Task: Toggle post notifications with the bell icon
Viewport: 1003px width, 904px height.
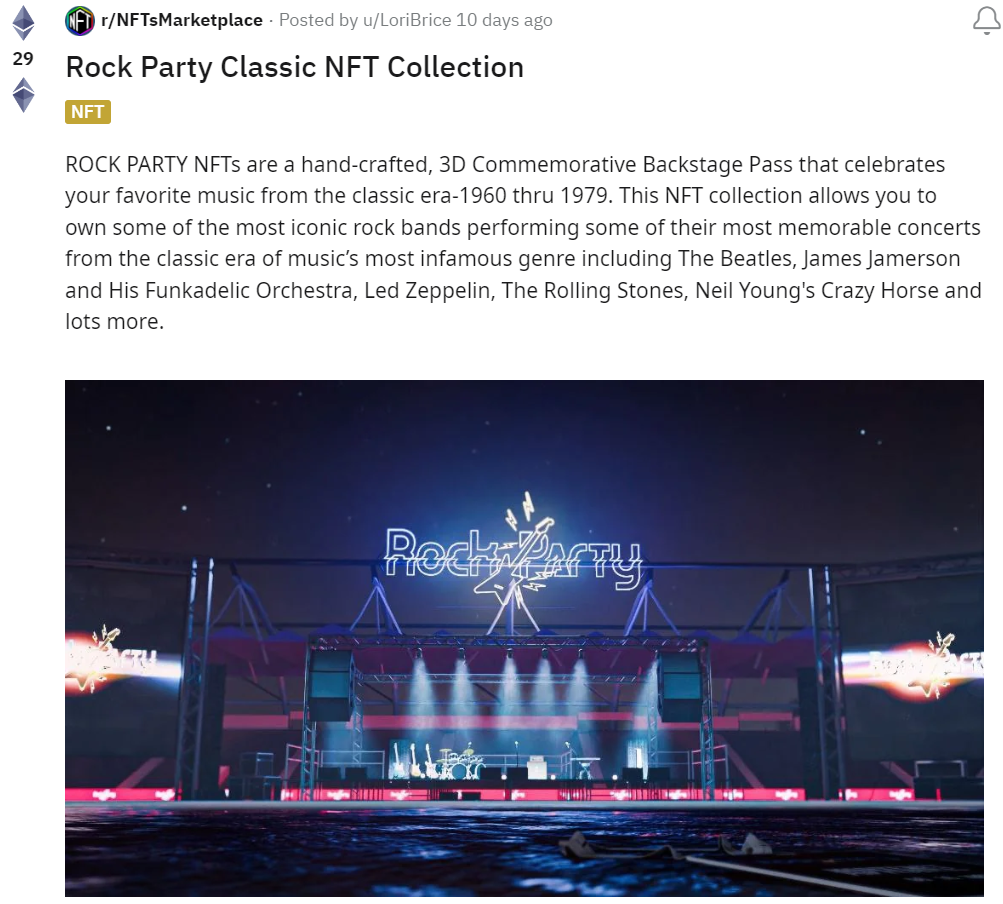Action: coord(986,20)
